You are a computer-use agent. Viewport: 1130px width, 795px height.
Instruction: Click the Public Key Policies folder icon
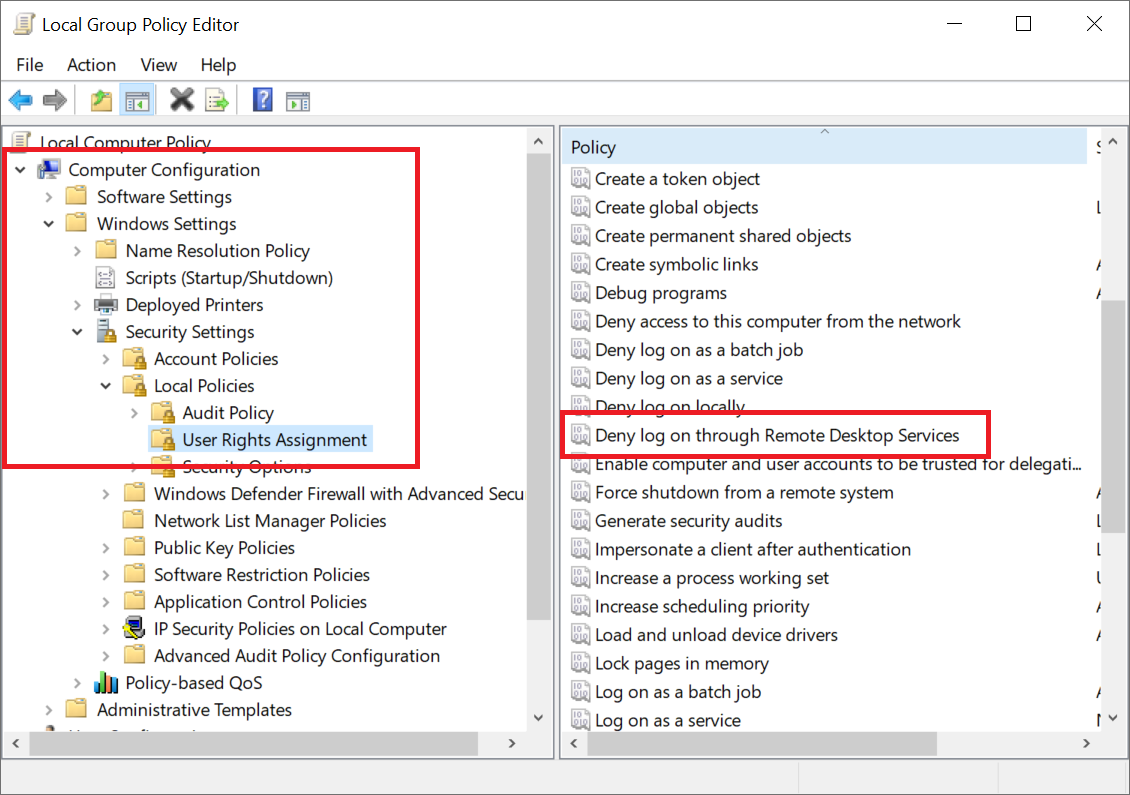(x=134, y=547)
